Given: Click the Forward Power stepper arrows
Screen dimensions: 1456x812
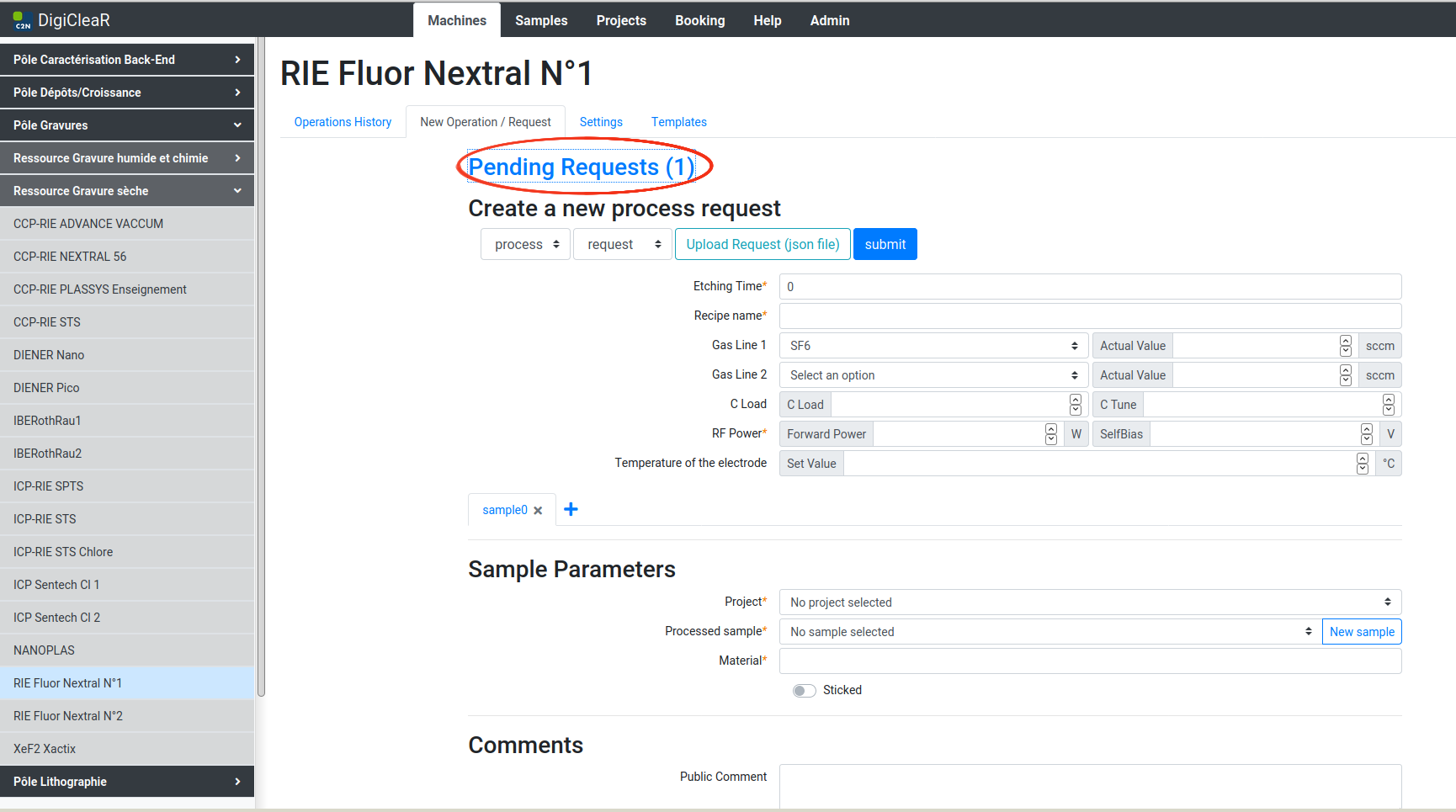Looking at the screenshot, I should point(1050,434).
